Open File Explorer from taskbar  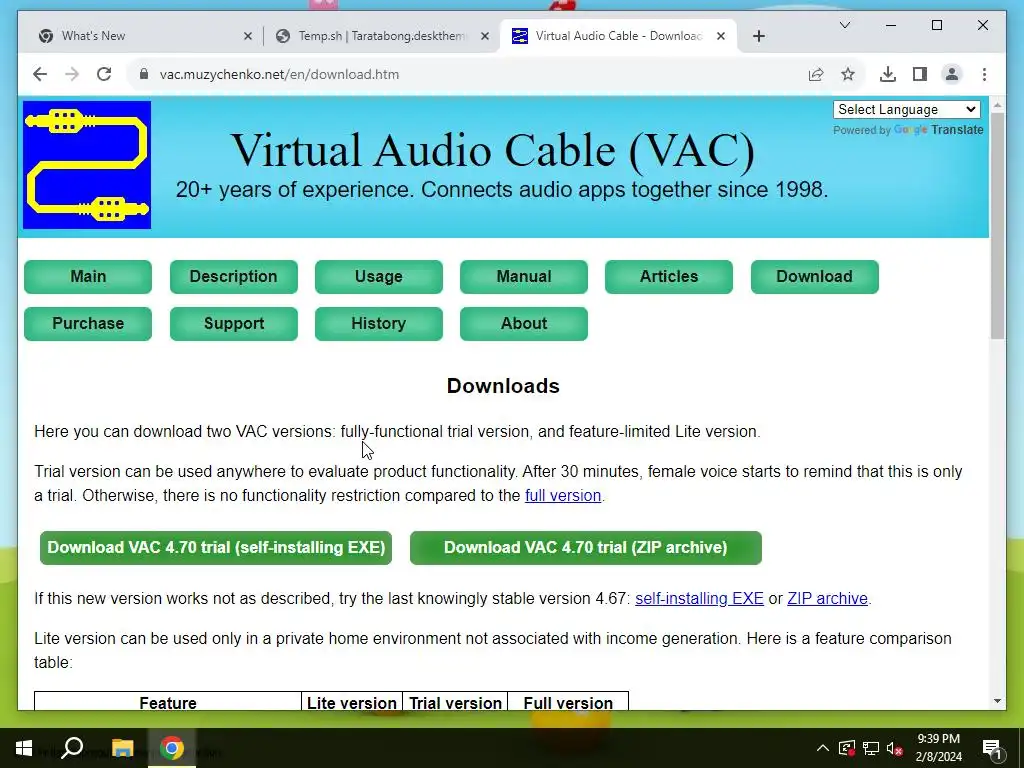point(122,748)
